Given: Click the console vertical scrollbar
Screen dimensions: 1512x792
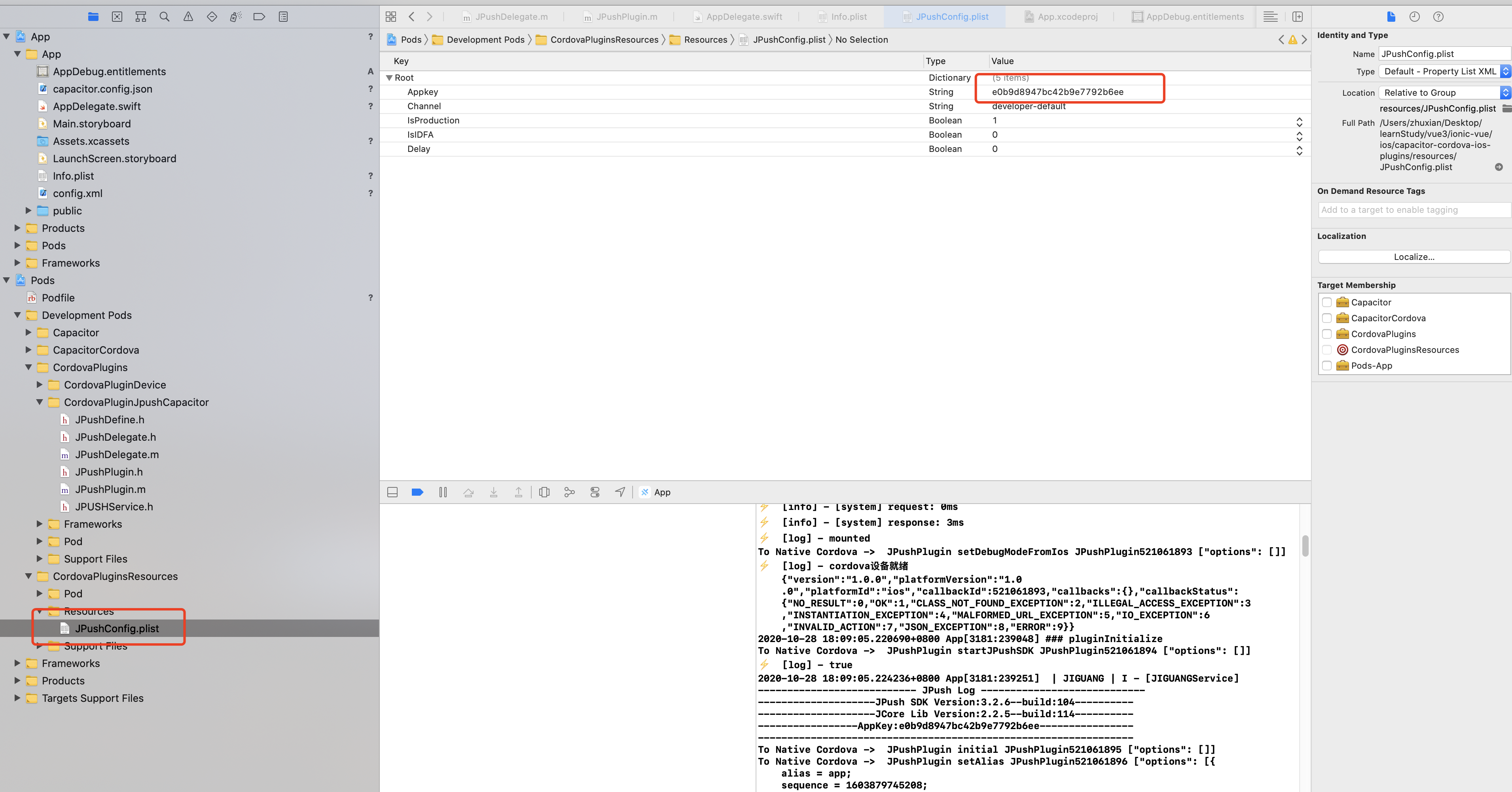Looking at the screenshot, I should (1305, 546).
